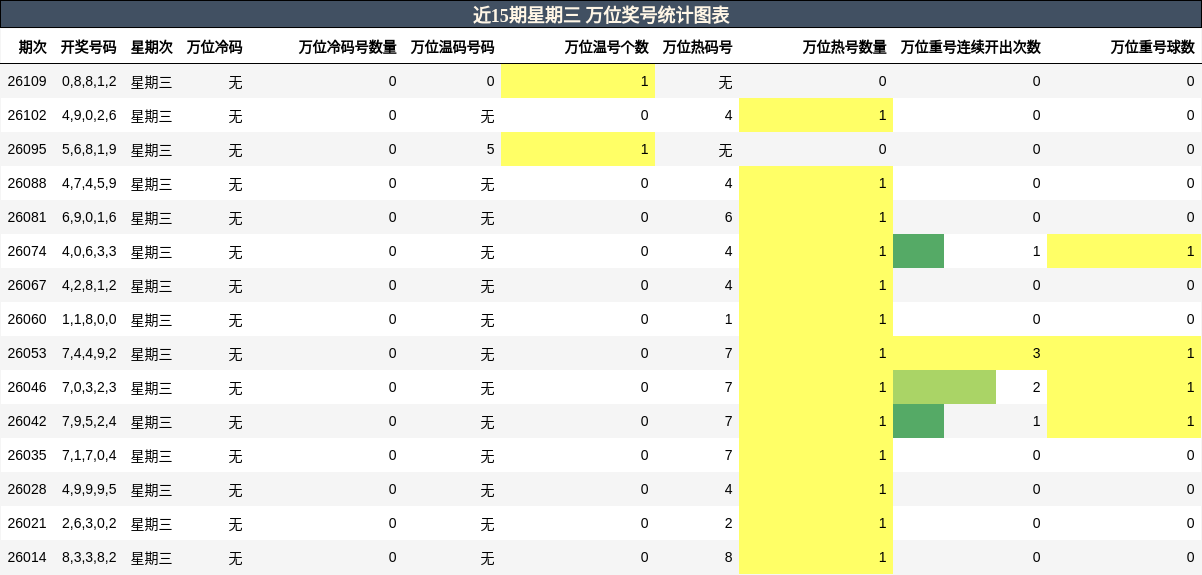Select the 万位重号球数 column header
1202x575 pixels.
[x=1153, y=47]
